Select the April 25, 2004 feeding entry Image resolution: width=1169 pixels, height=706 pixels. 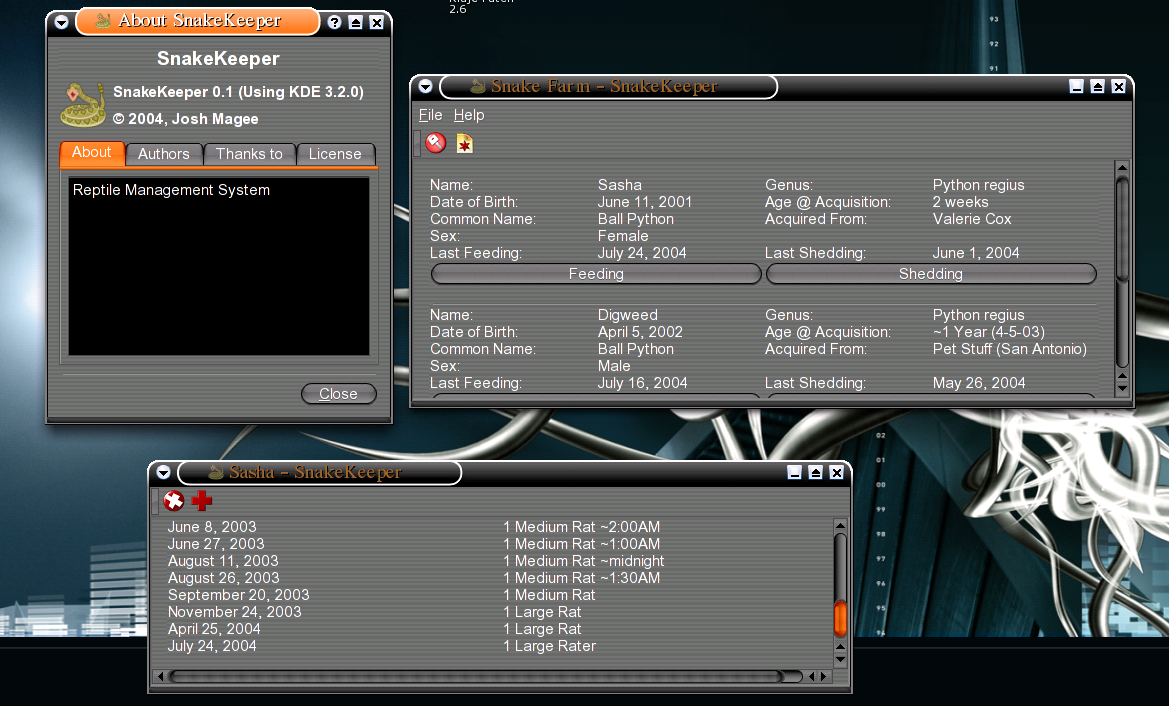tap(214, 629)
